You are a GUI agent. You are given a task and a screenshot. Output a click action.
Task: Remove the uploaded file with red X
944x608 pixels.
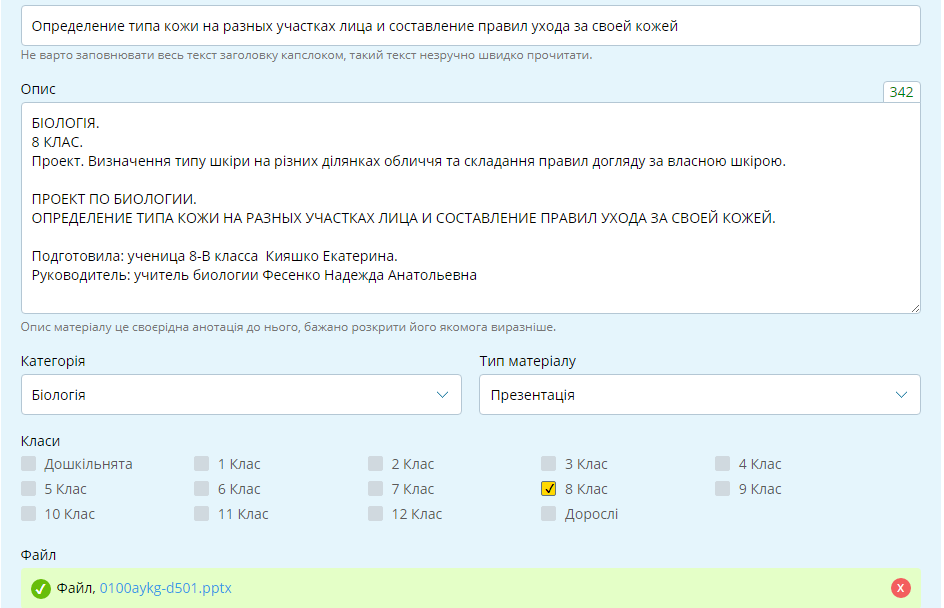pos(900,588)
